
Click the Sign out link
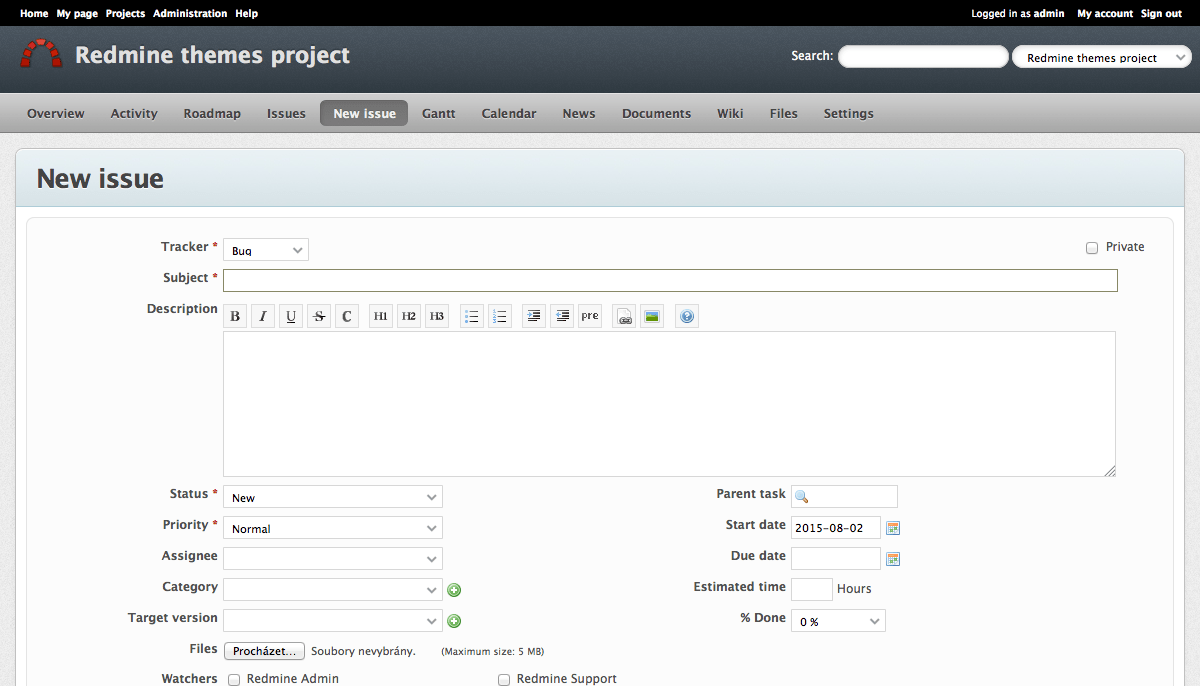tap(1161, 13)
